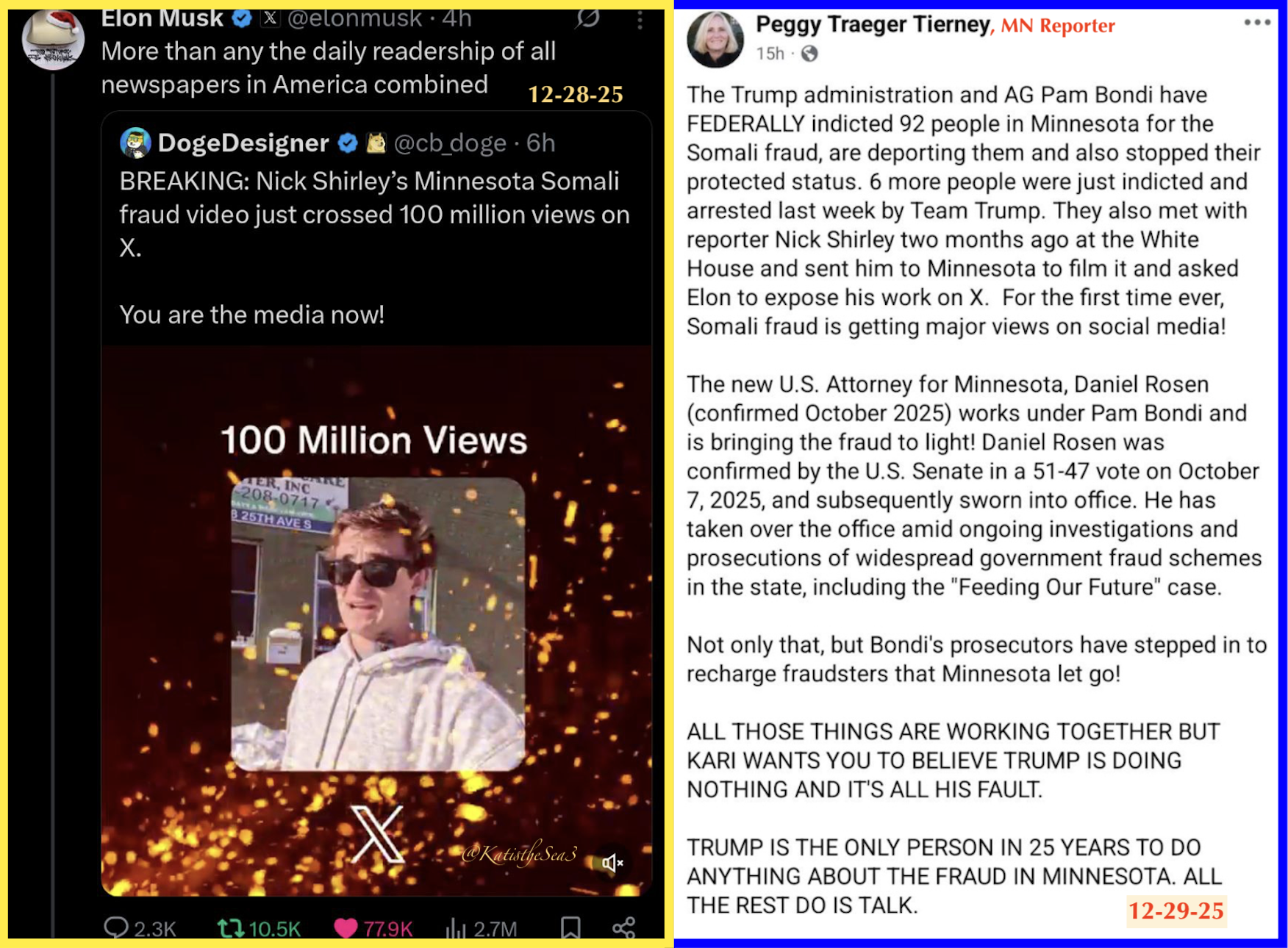Open three-dot menu on Elon Musk tweet
The image size is (1288, 948).
pos(640,20)
